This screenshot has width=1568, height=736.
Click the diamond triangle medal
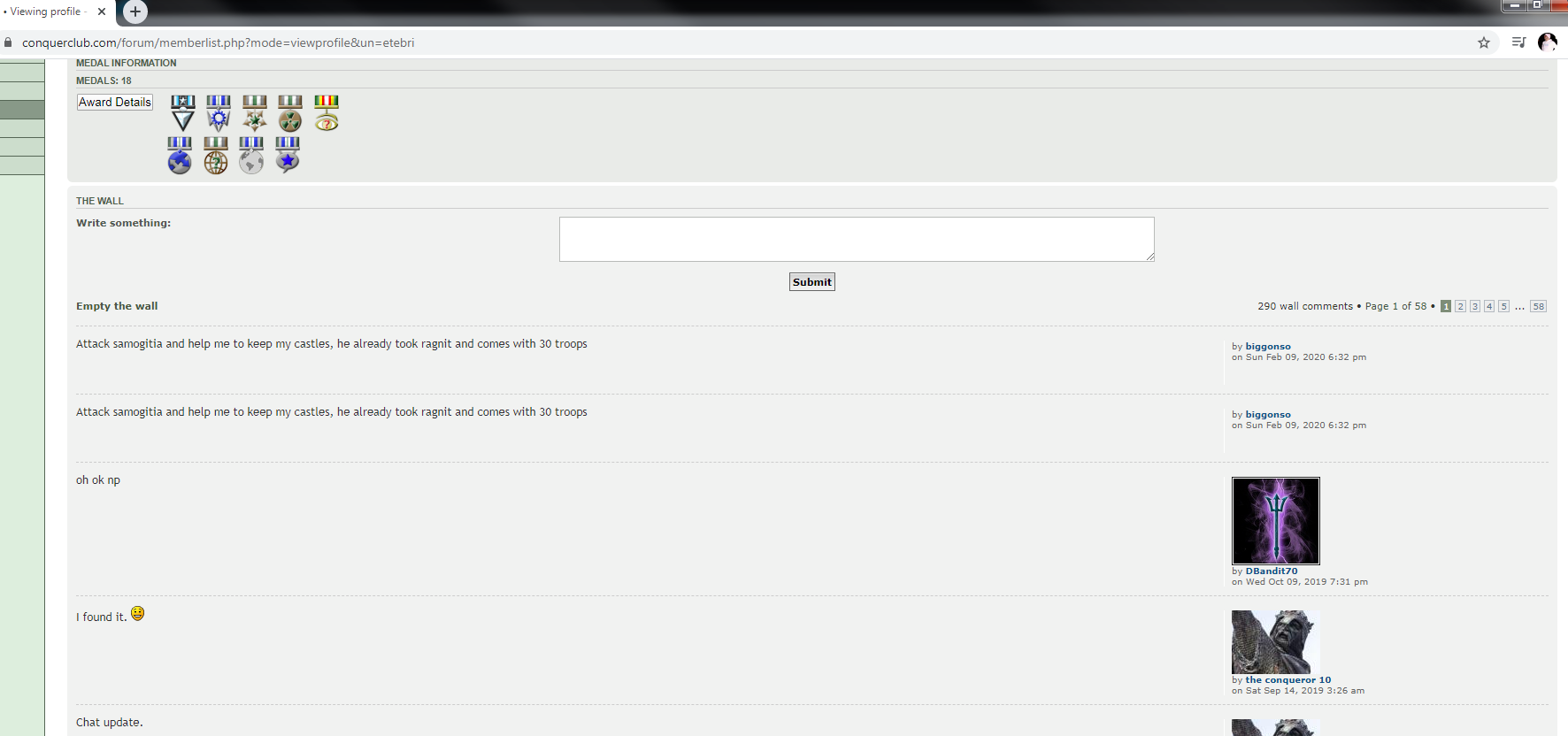click(x=183, y=113)
